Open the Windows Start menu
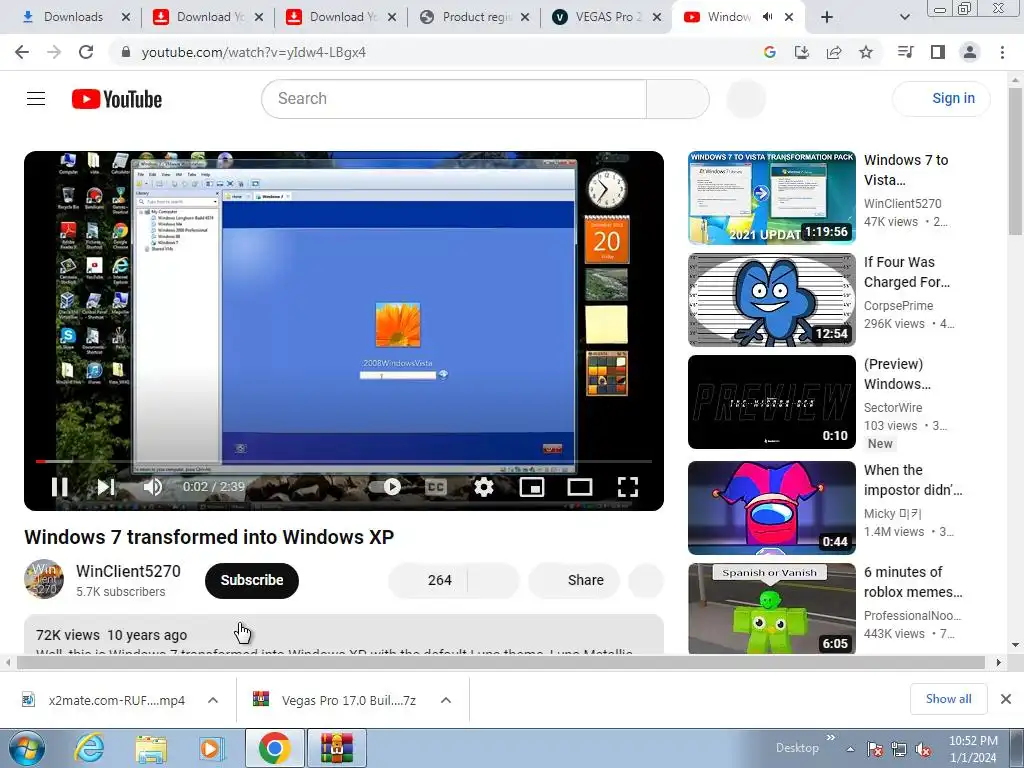 tap(26, 748)
